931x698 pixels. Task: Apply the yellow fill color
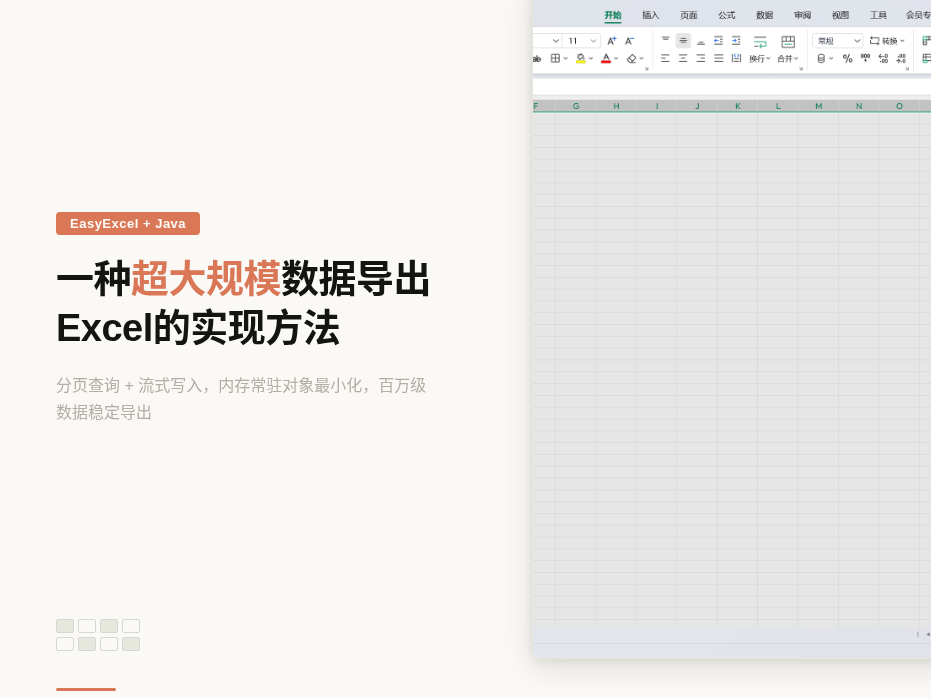(x=581, y=58)
